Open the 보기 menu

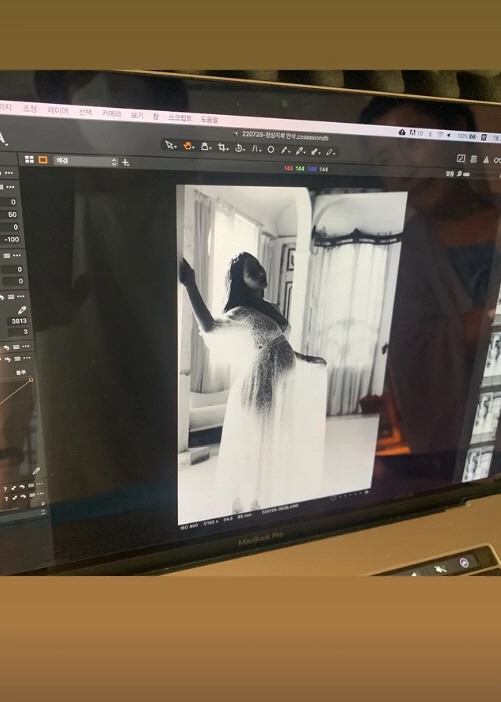137,115
